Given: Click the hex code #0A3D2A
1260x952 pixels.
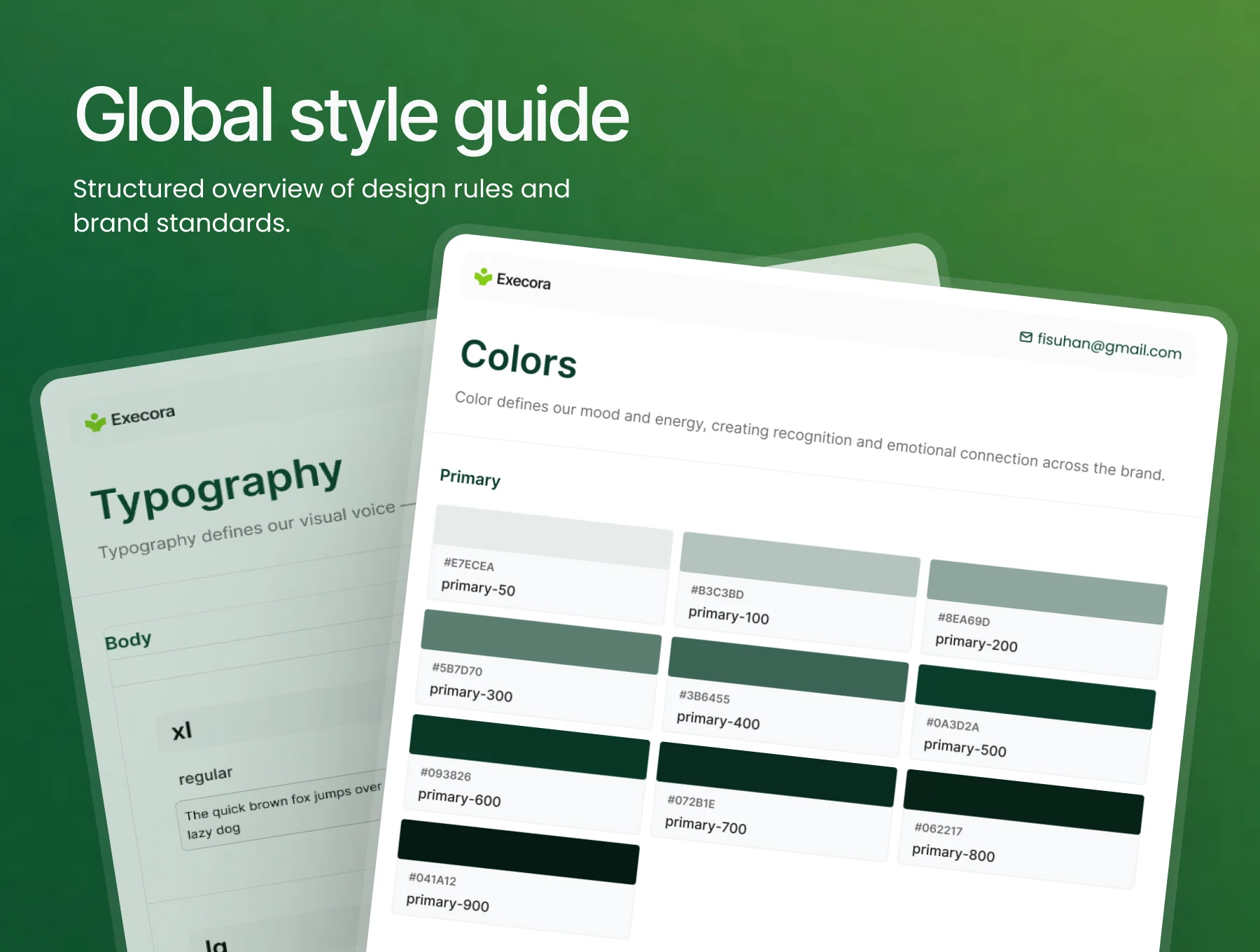Looking at the screenshot, I should (952, 724).
